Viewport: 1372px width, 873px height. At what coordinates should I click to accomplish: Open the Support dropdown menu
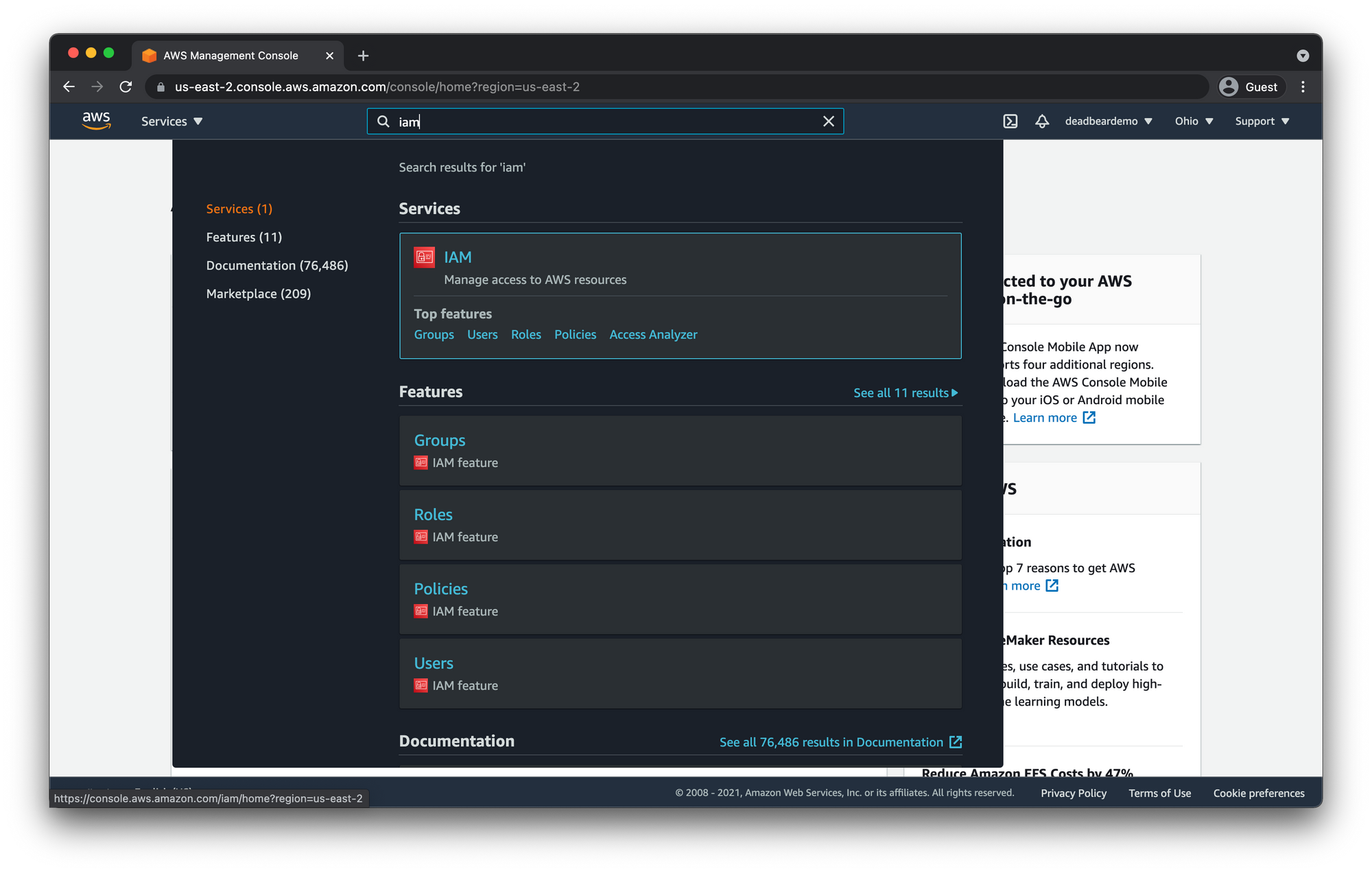click(1262, 121)
